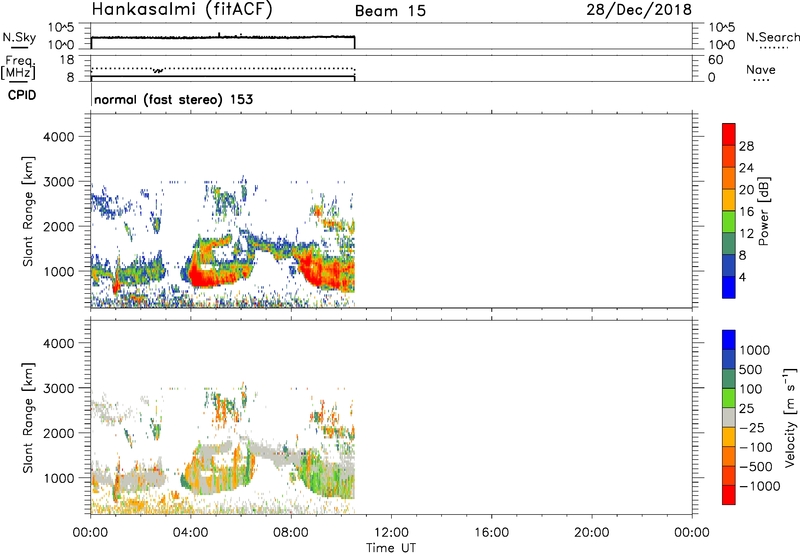Click the '4000' tick of the power panel

(x=59, y=137)
